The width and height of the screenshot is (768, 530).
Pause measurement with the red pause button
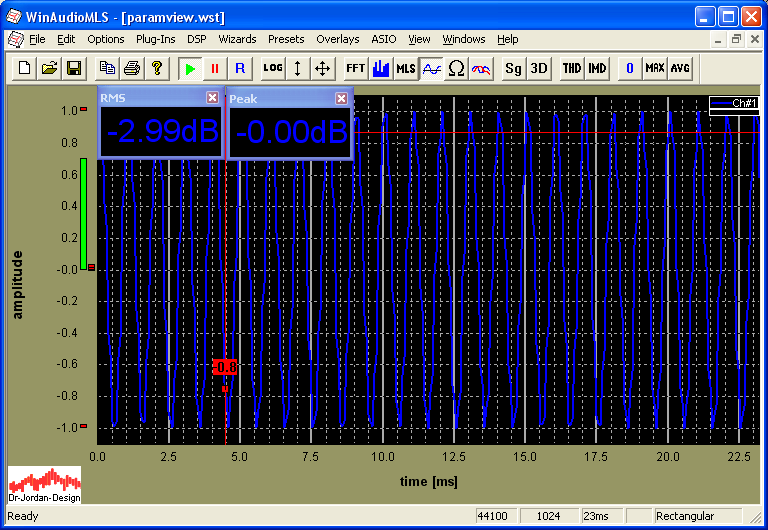(214, 68)
